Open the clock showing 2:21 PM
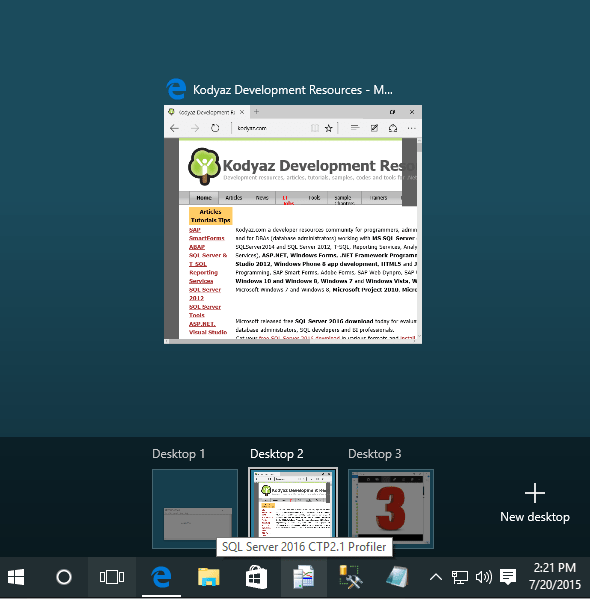The width and height of the screenshot is (590, 599). [x=555, y=577]
